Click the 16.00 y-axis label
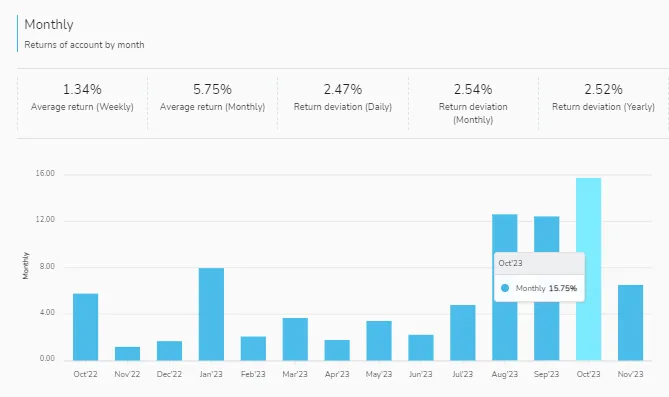This screenshot has width=669, height=397. (x=45, y=173)
